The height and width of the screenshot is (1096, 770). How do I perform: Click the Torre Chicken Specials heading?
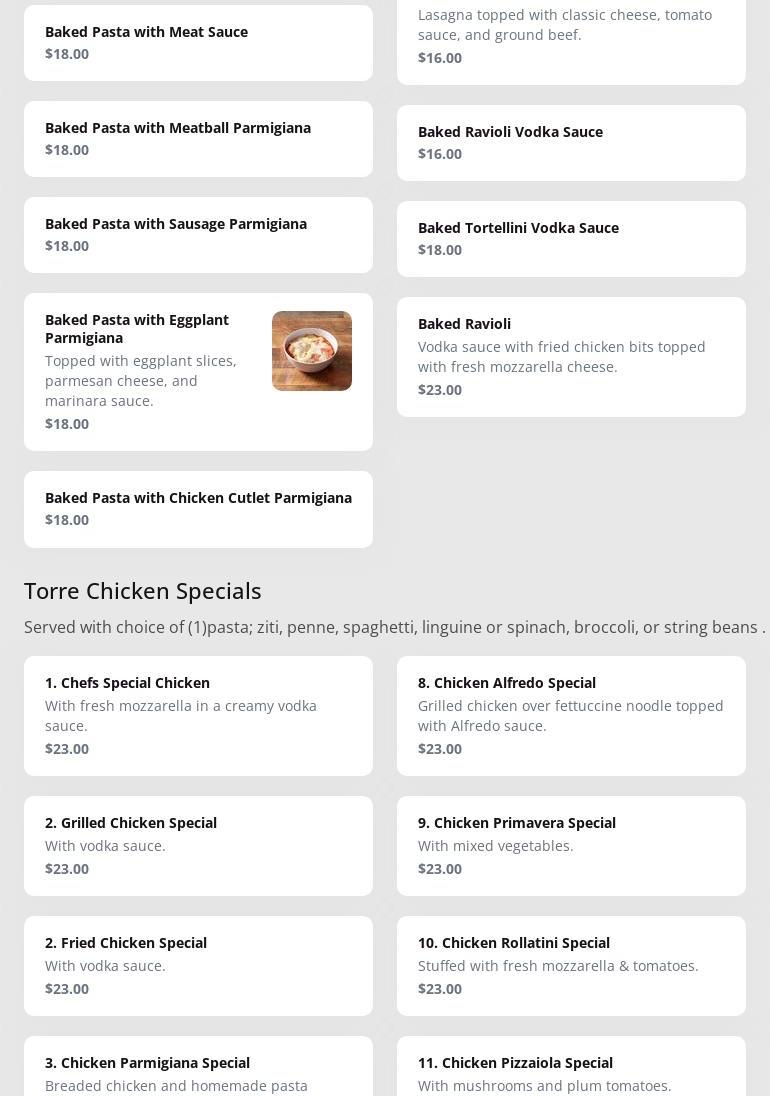coord(143,591)
